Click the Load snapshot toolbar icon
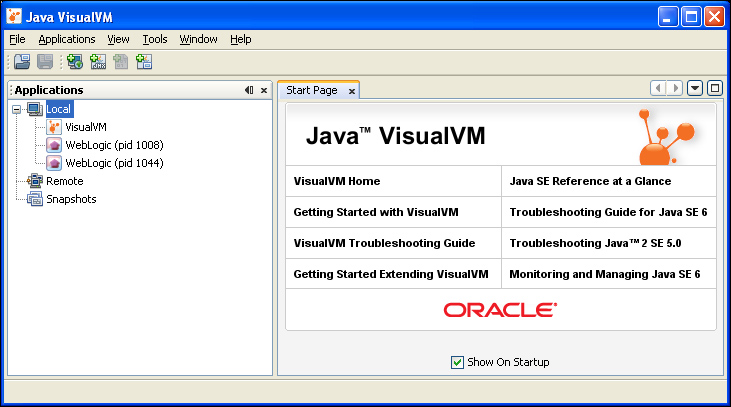Viewport: 731px width, 407px height. tap(22, 62)
